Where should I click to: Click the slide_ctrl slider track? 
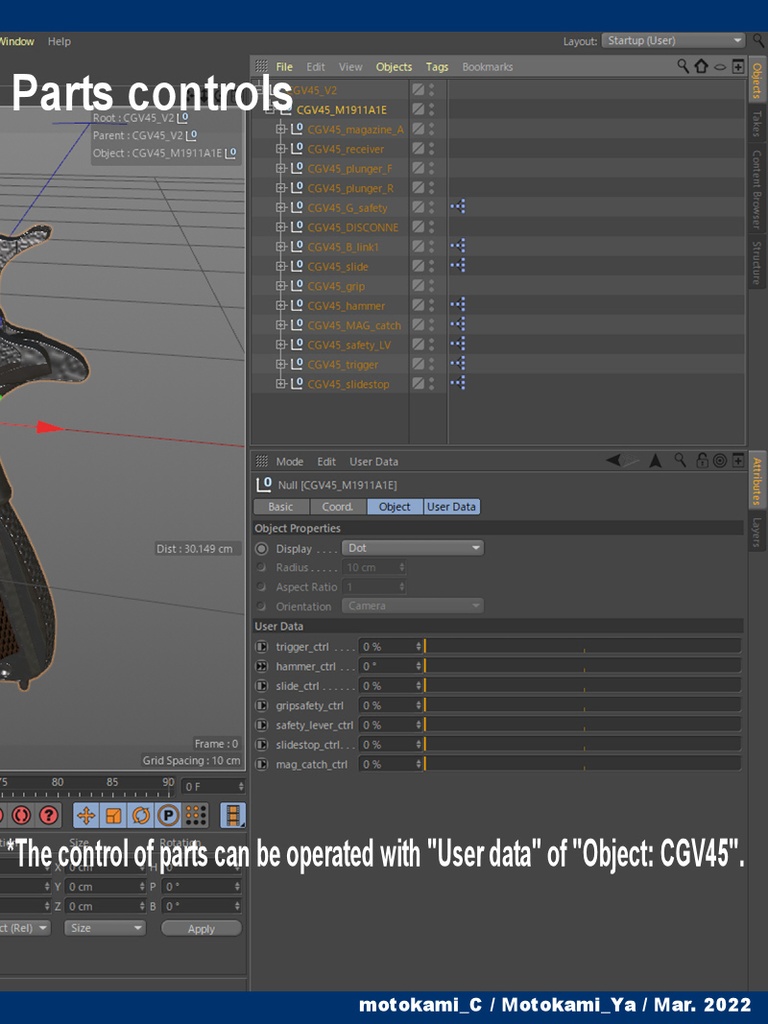point(583,686)
